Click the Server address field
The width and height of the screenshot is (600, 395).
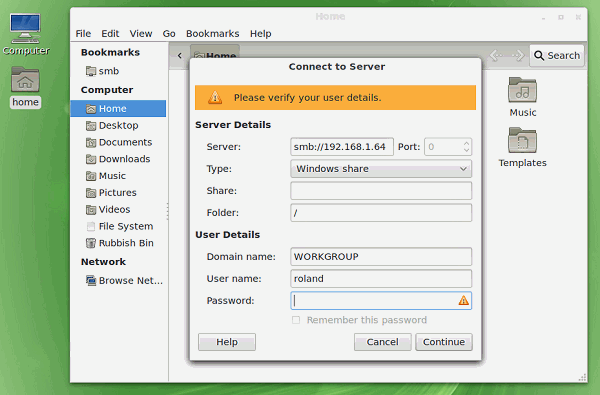342,147
